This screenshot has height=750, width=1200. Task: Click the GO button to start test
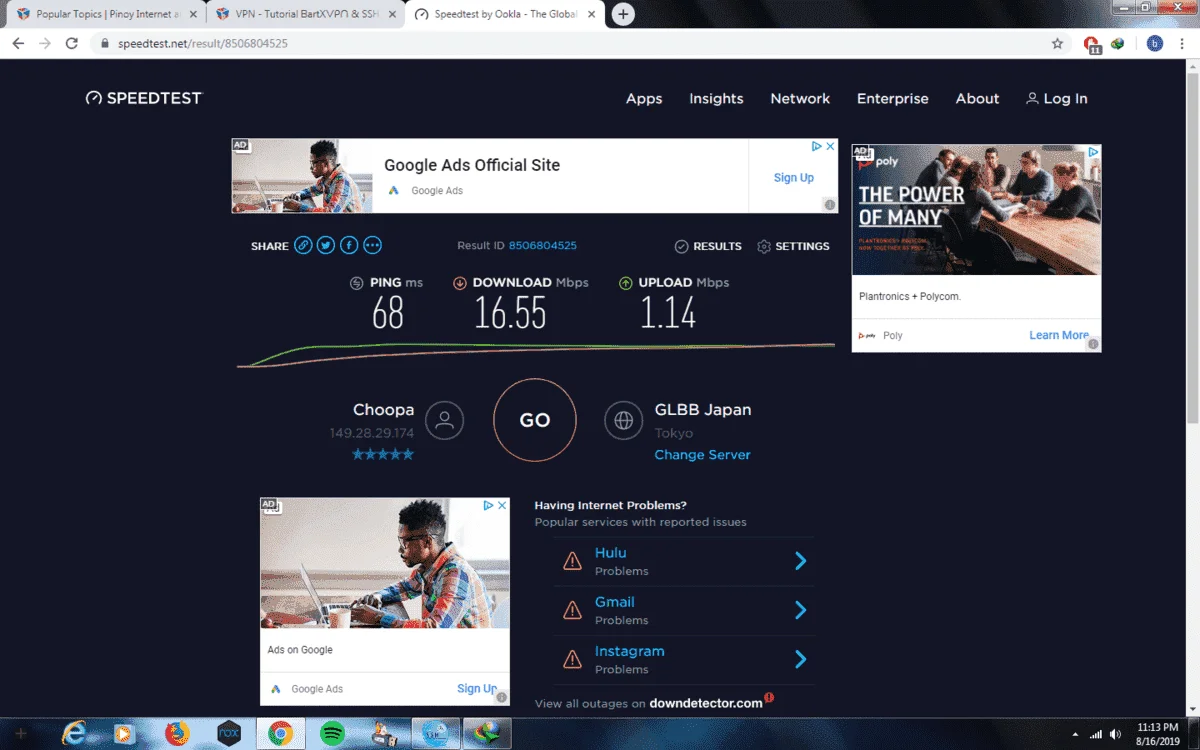(x=535, y=420)
